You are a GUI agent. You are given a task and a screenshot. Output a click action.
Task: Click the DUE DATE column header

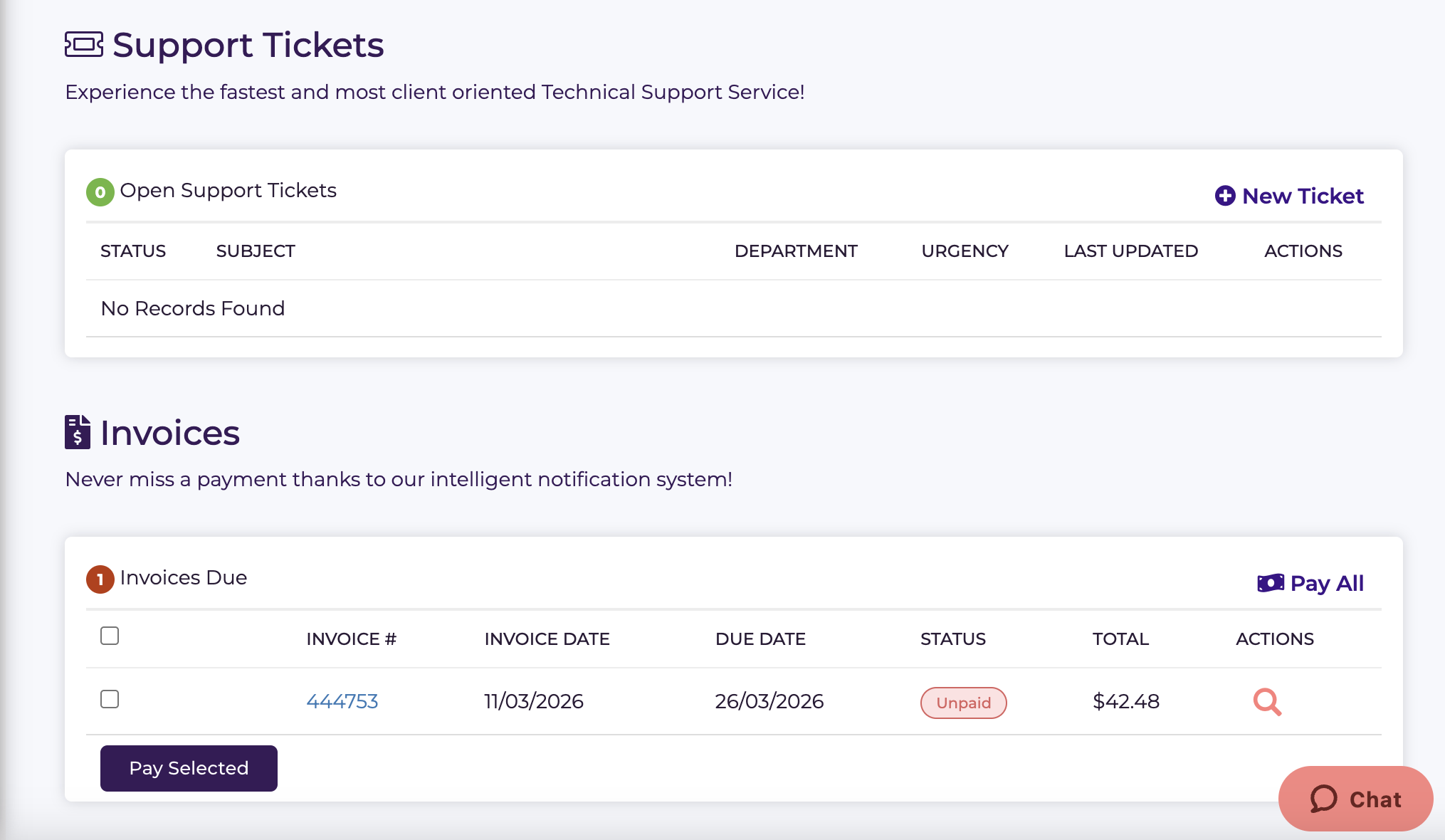[x=760, y=639]
